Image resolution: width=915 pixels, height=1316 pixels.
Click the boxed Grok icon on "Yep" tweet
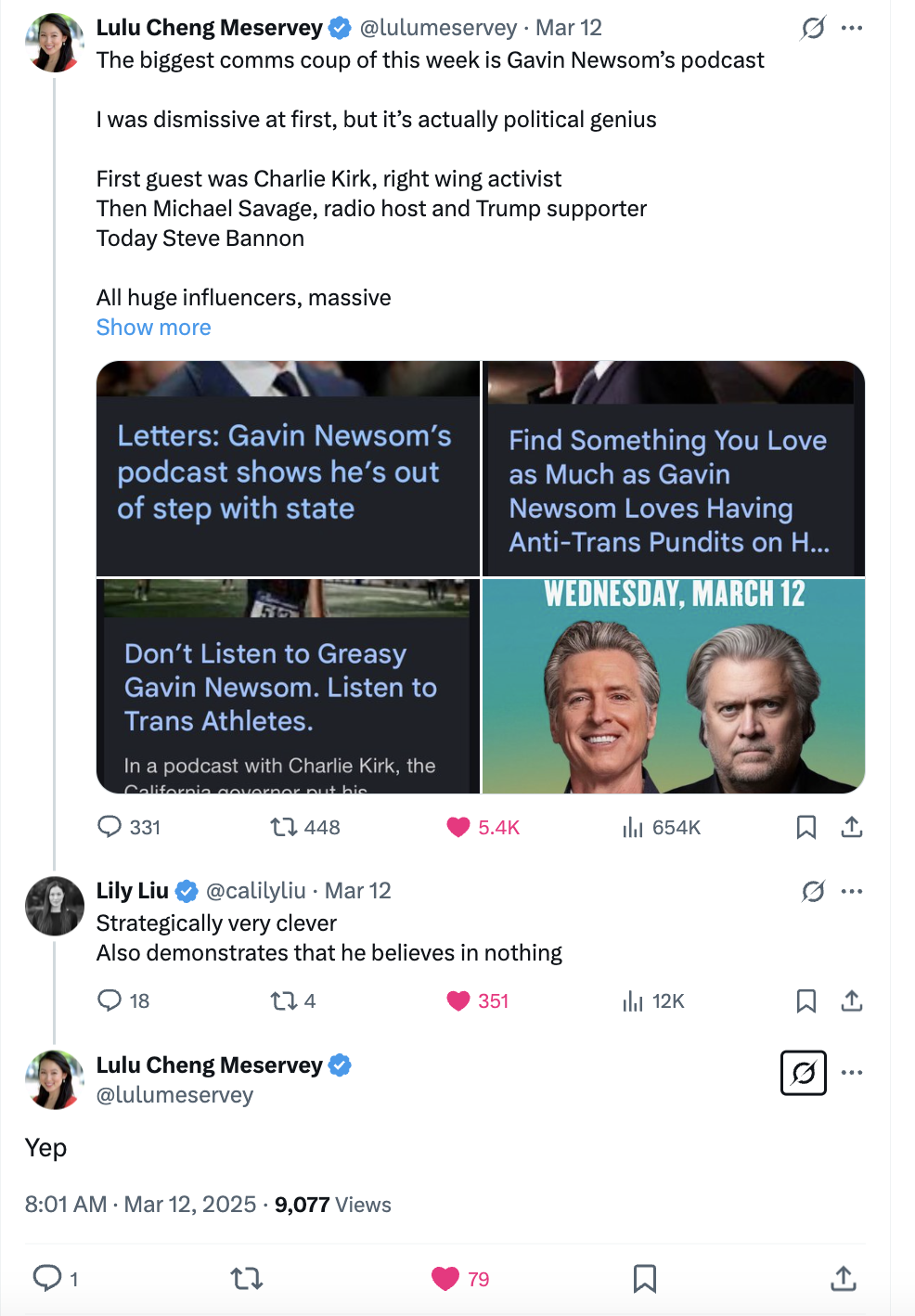(804, 1073)
